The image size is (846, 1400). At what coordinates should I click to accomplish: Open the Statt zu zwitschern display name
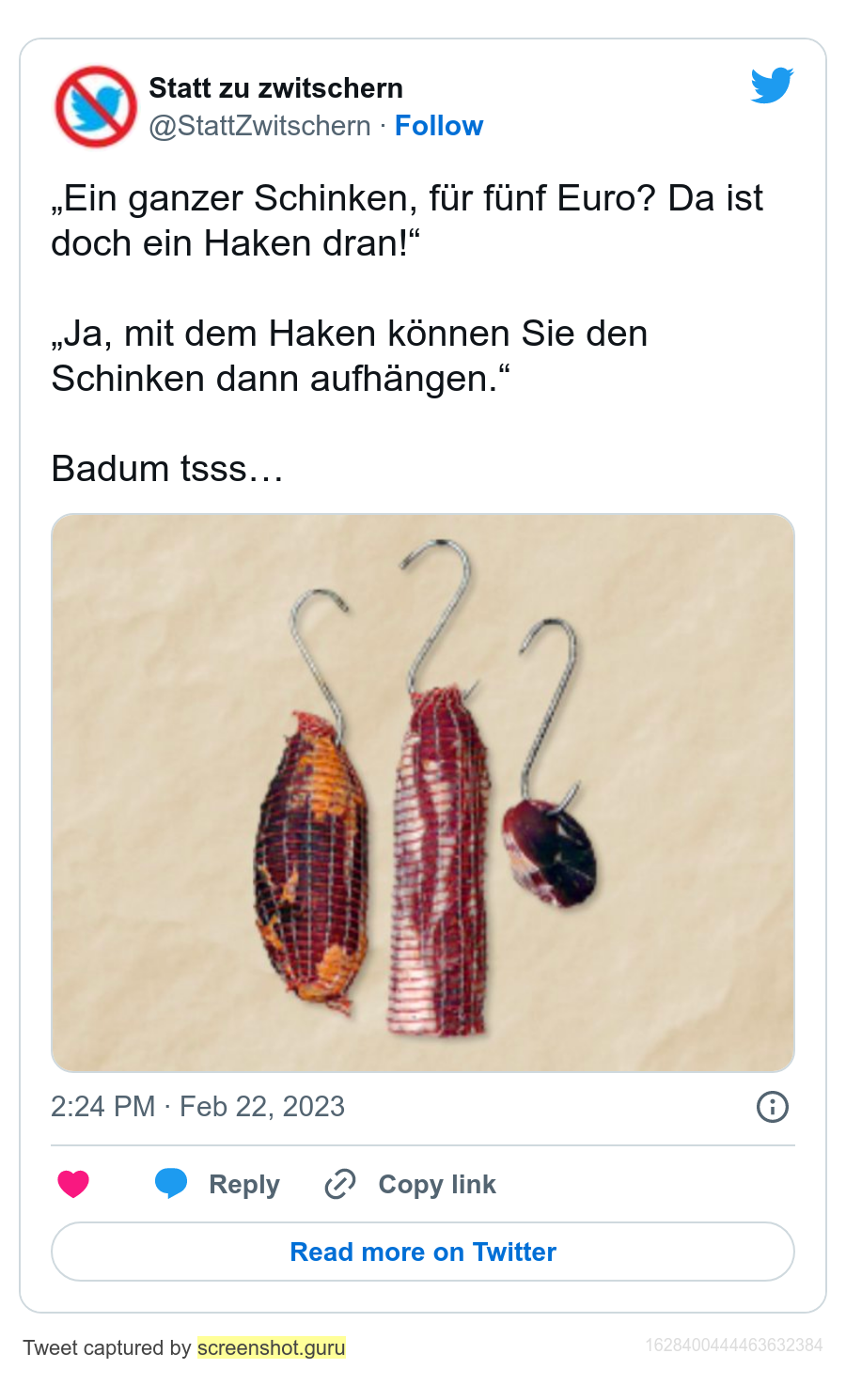pos(276,88)
